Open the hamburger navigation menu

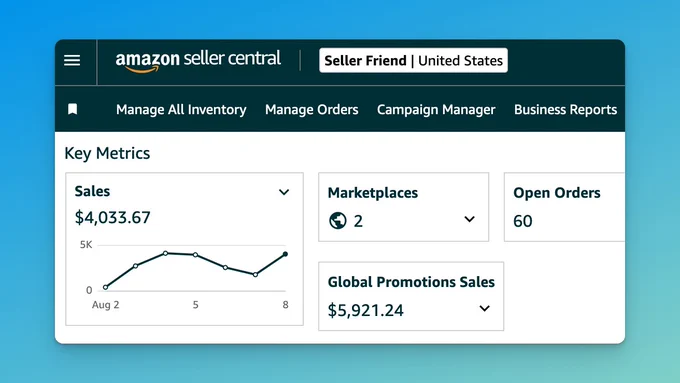72,60
